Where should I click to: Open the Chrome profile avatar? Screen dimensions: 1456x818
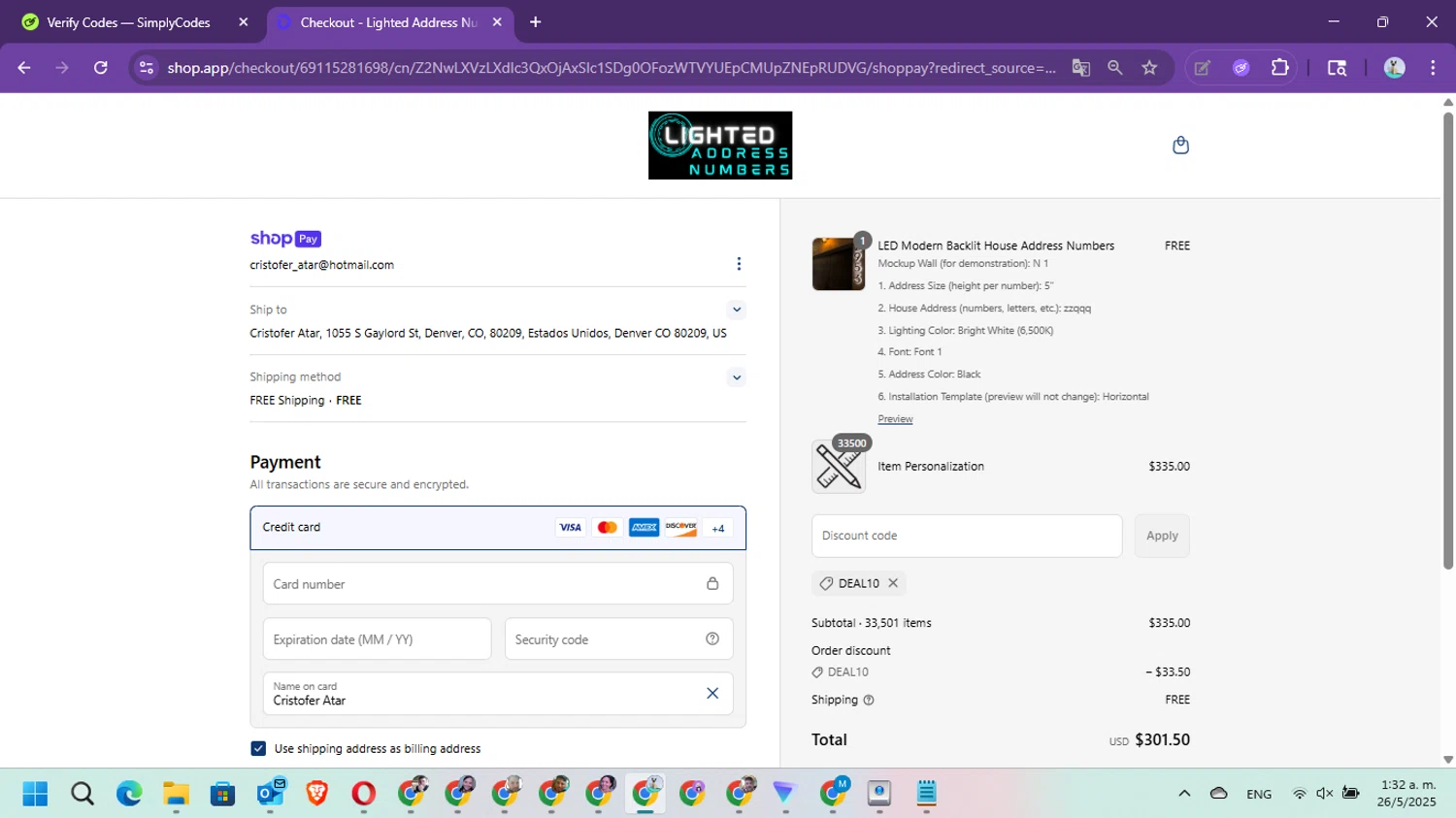point(1395,68)
